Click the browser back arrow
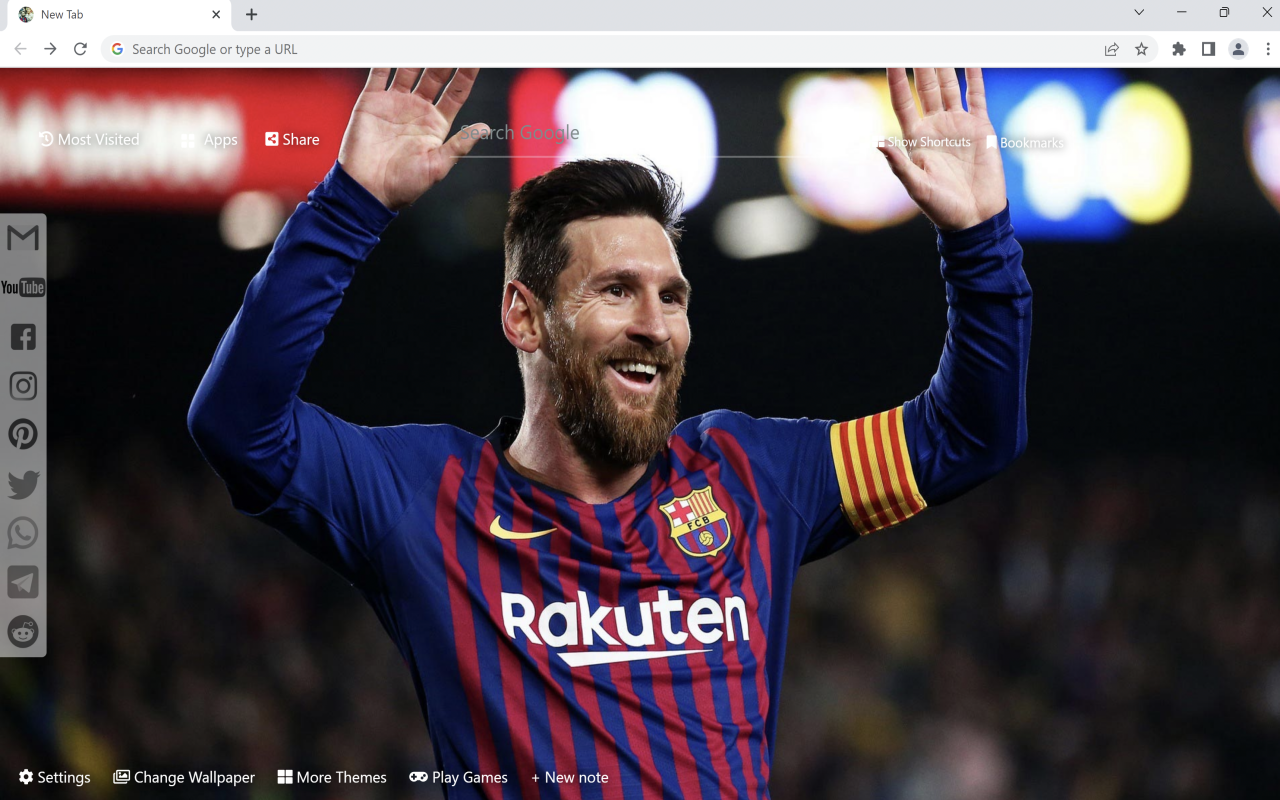 [20, 49]
